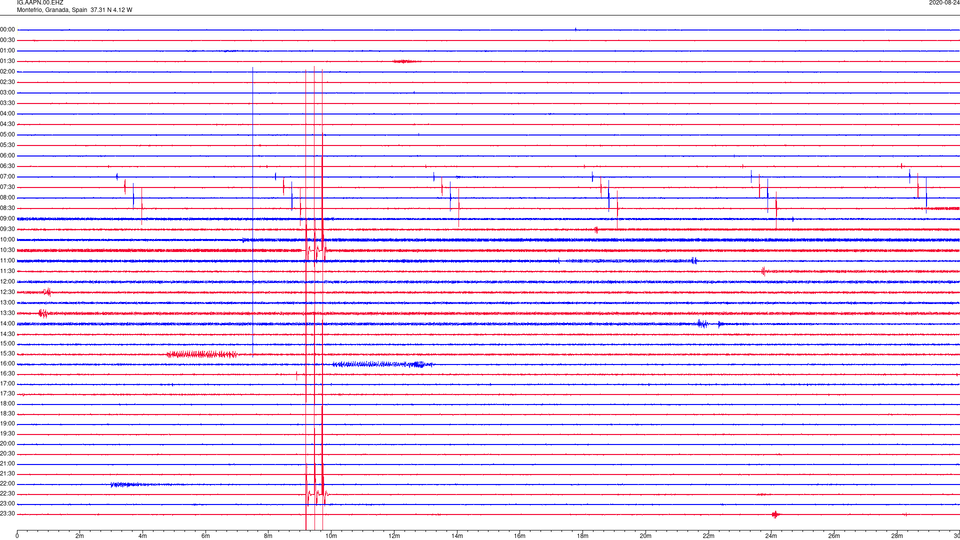
Task: Click the "07:00" time row label
Action: [8, 177]
